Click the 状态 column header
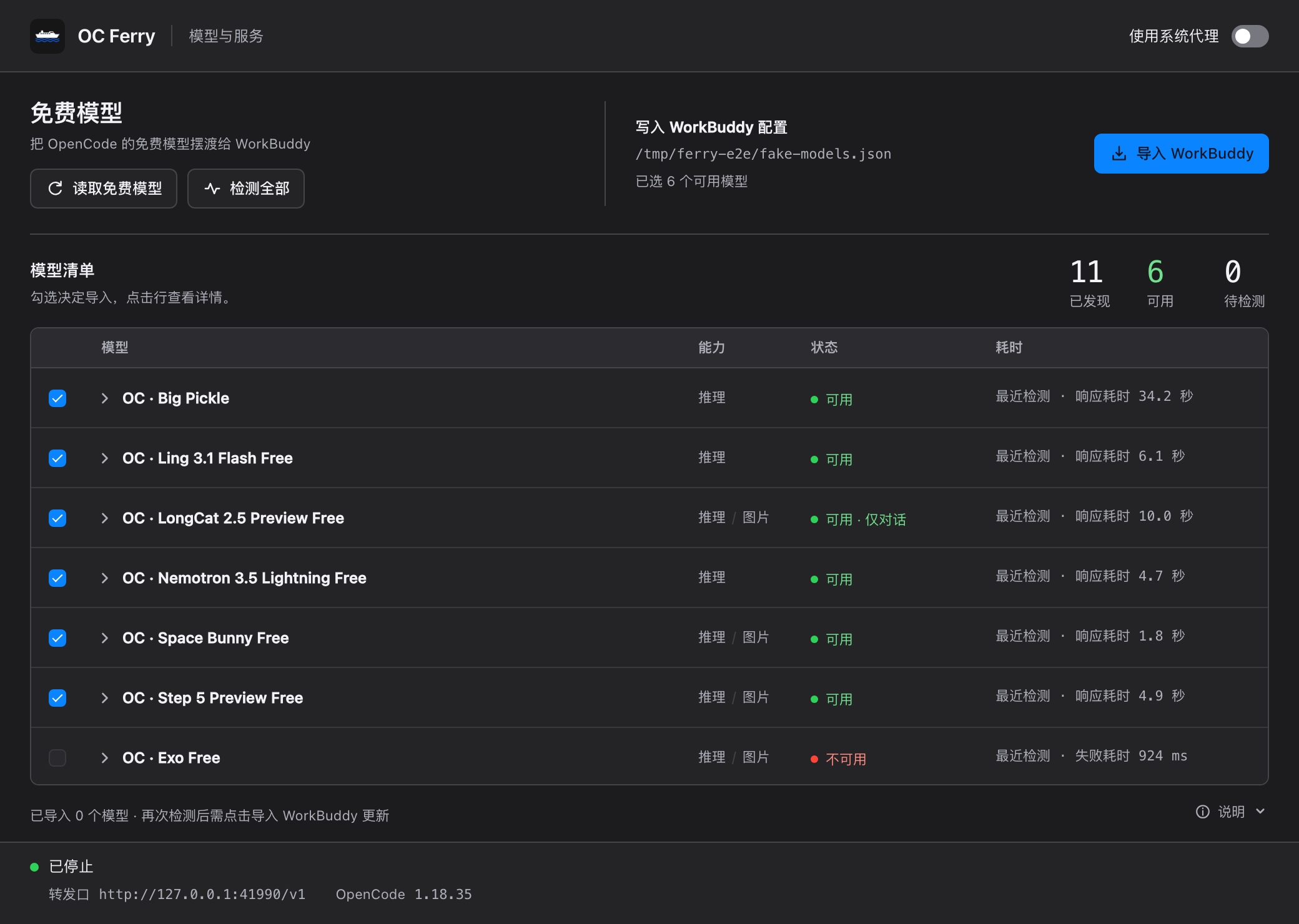 tap(824, 348)
